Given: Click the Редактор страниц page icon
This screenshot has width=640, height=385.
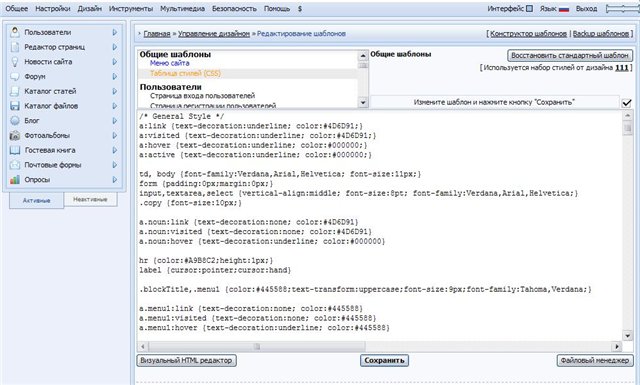Looking at the screenshot, I should 15,47.
